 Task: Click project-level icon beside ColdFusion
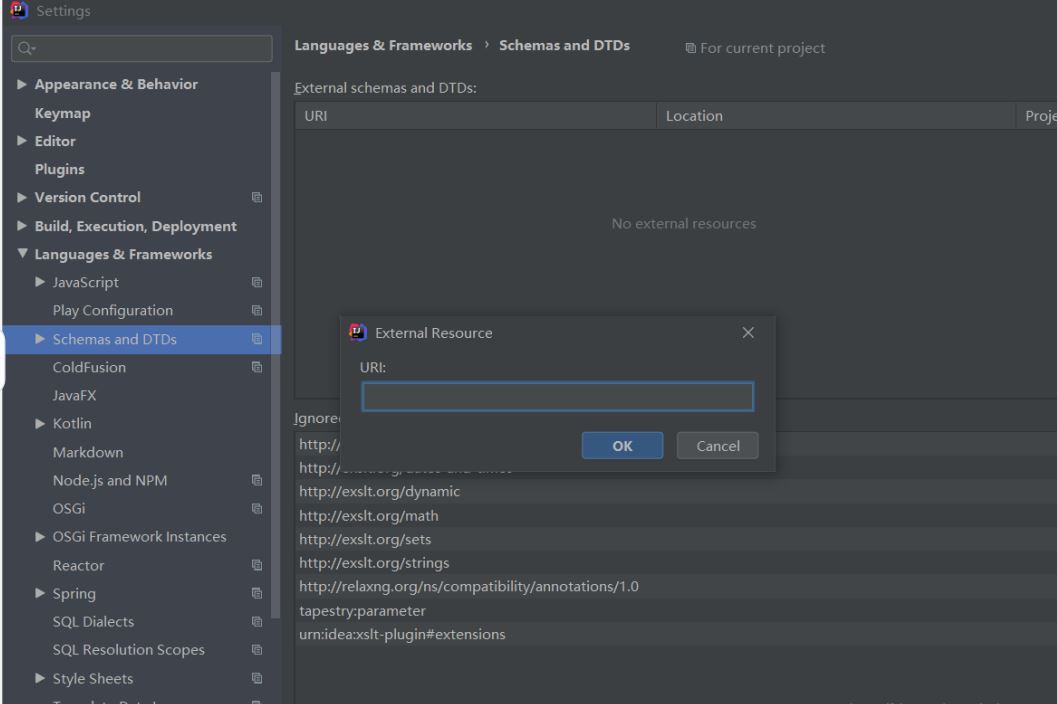pos(257,368)
